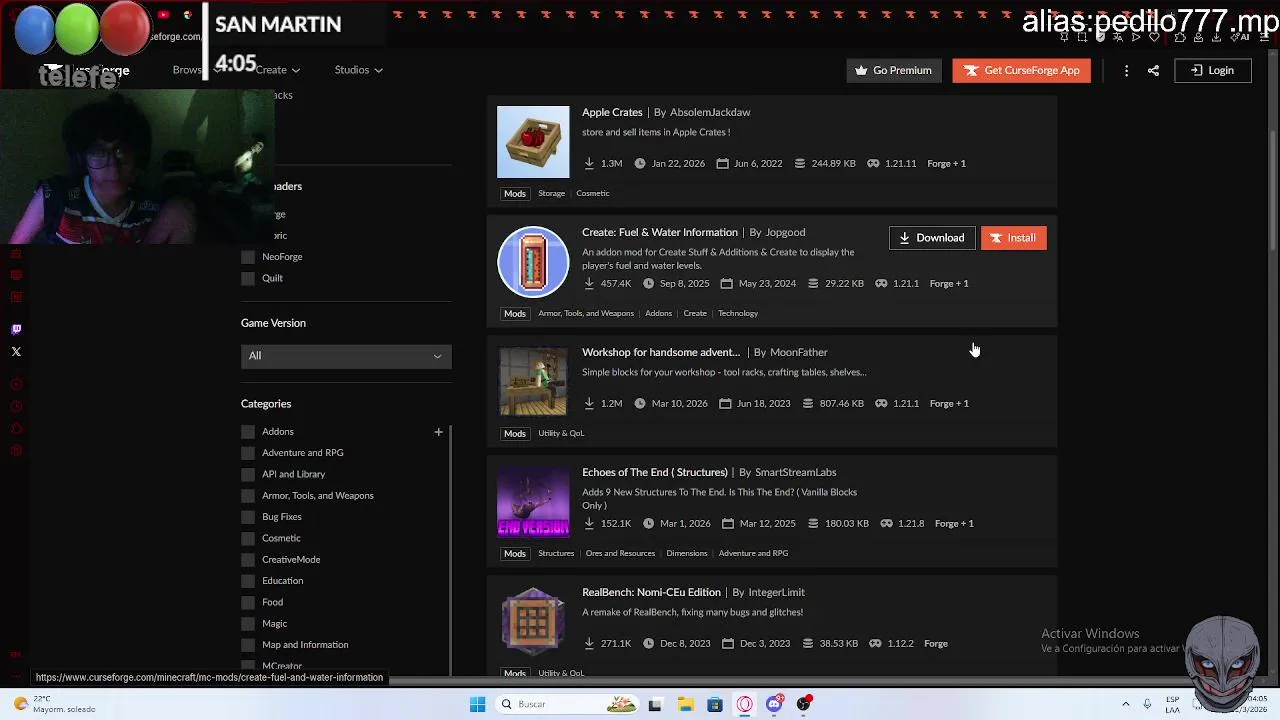
Task: Click the Utility & QoL tag under Workshop
Action: coord(561,433)
